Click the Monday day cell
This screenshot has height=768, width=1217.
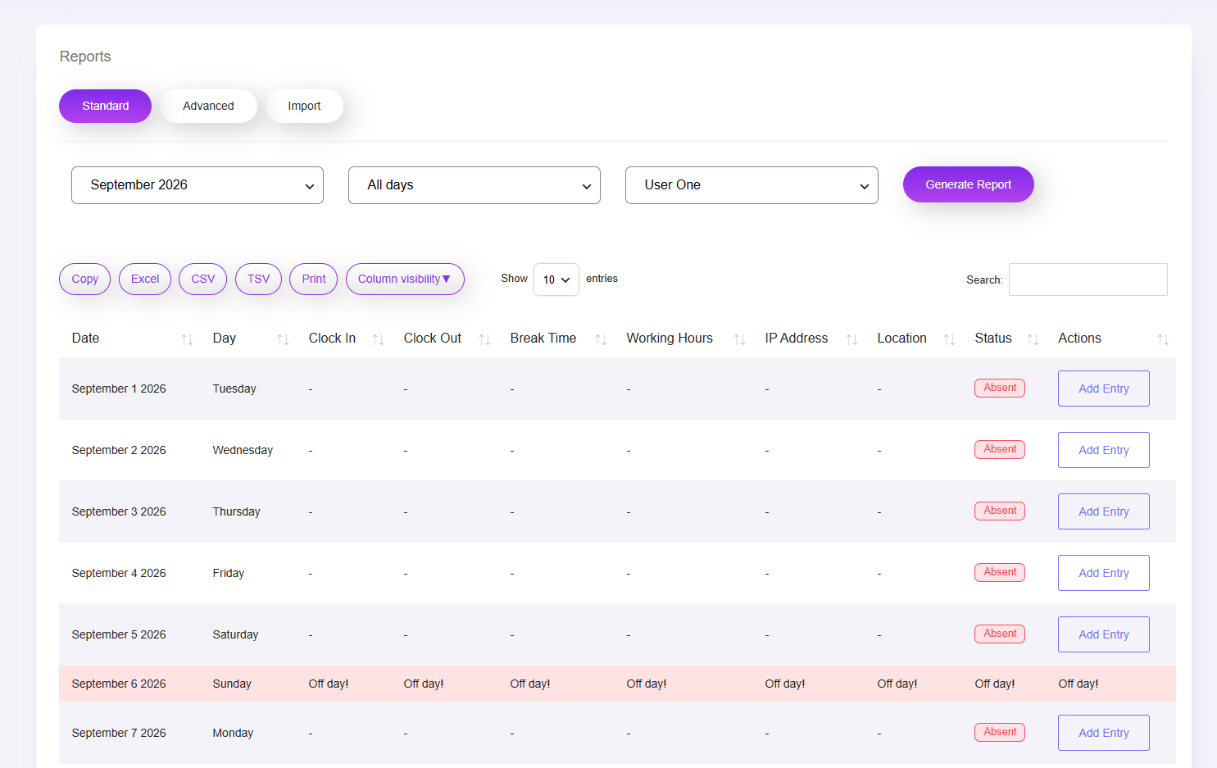[x=233, y=733]
